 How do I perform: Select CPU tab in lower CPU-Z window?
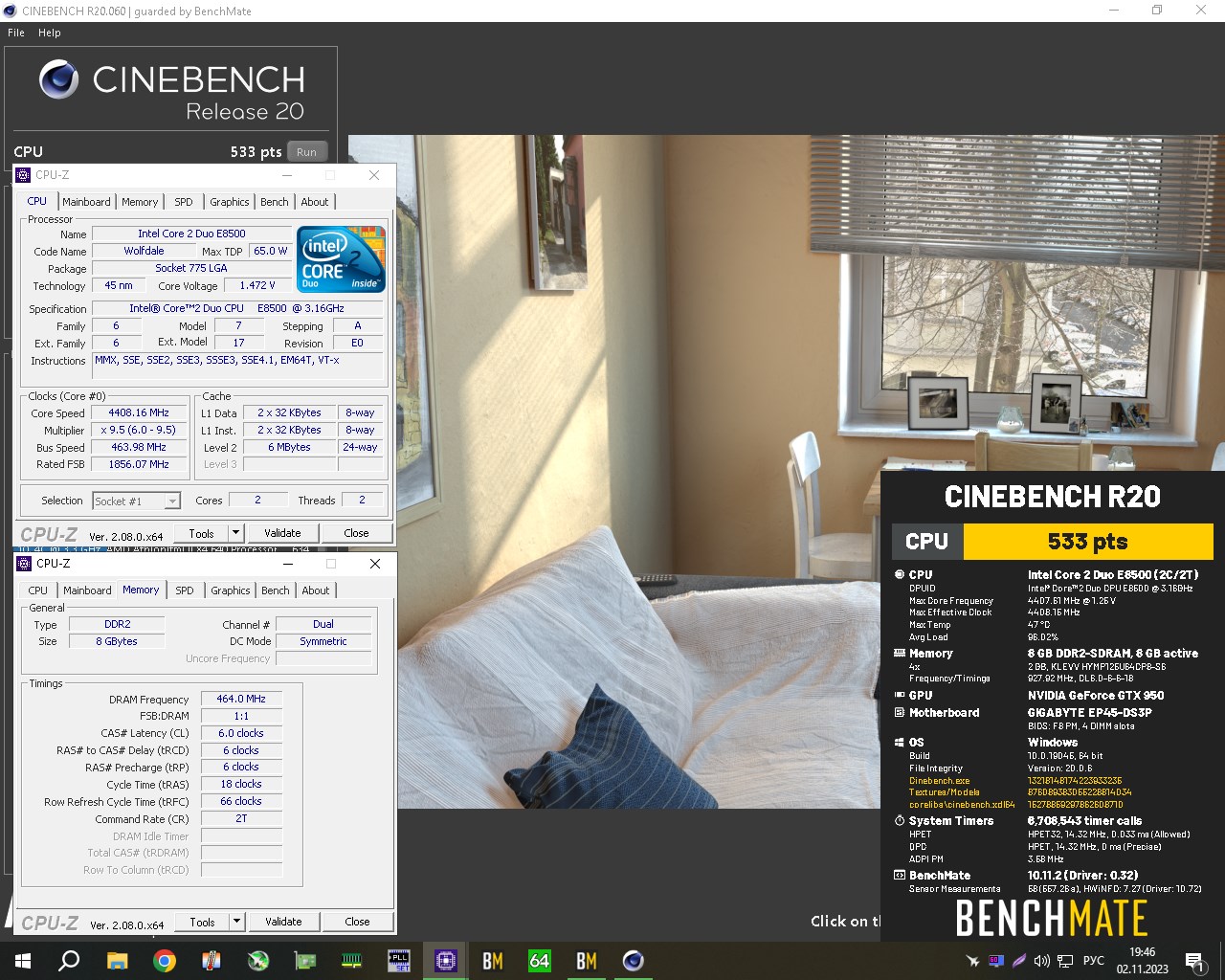click(x=38, y=590)
